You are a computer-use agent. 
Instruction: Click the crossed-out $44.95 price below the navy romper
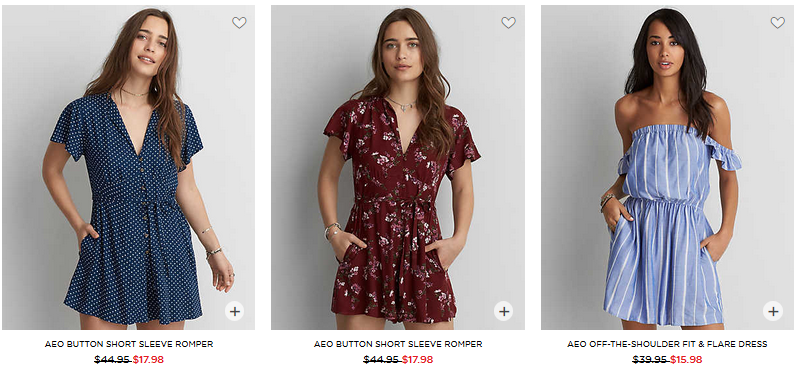[113, 360]
